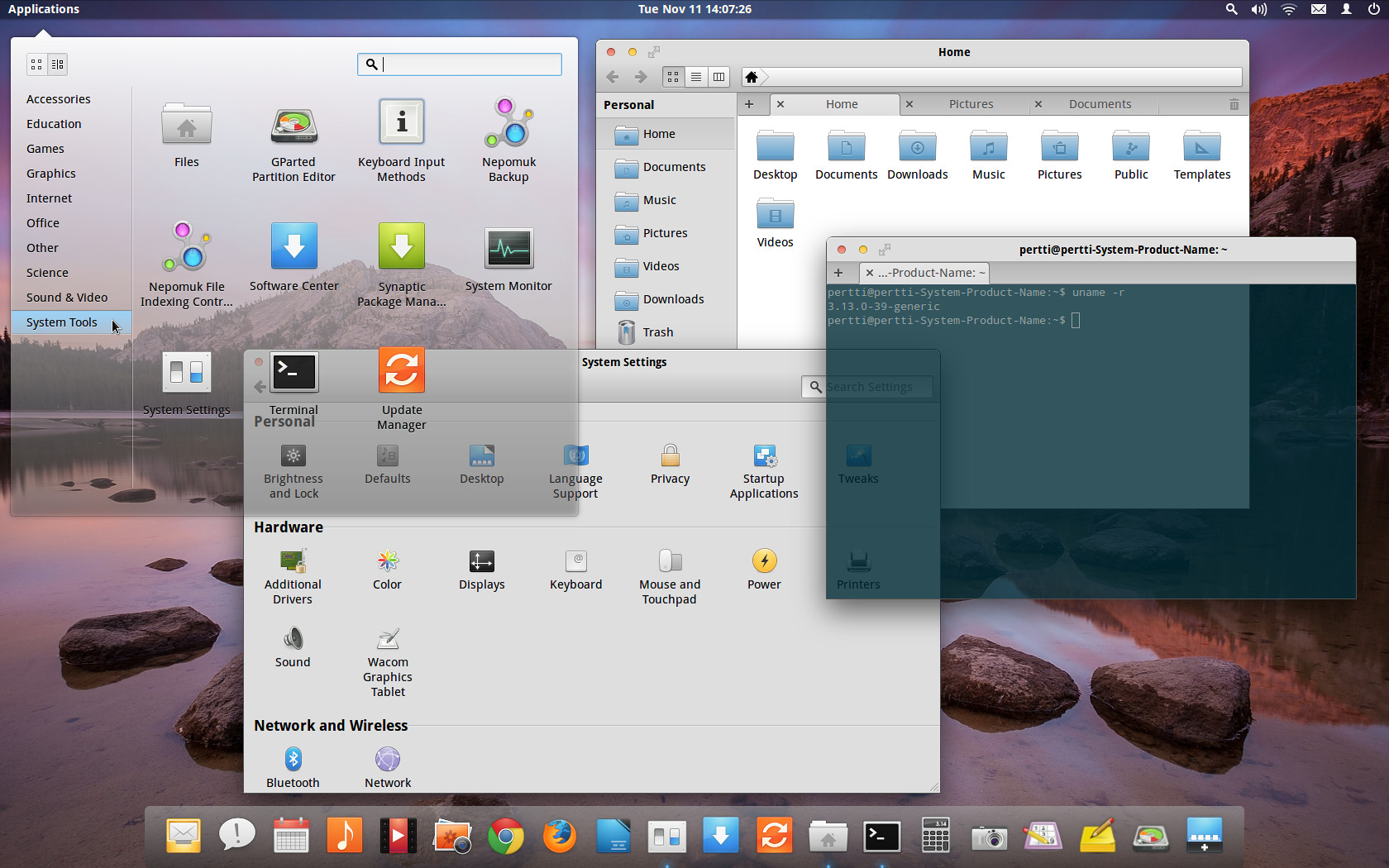The width and height of the screenshot is (1389, 868).
Task: Open the Displays settings panel
Action: pos(481,563)
